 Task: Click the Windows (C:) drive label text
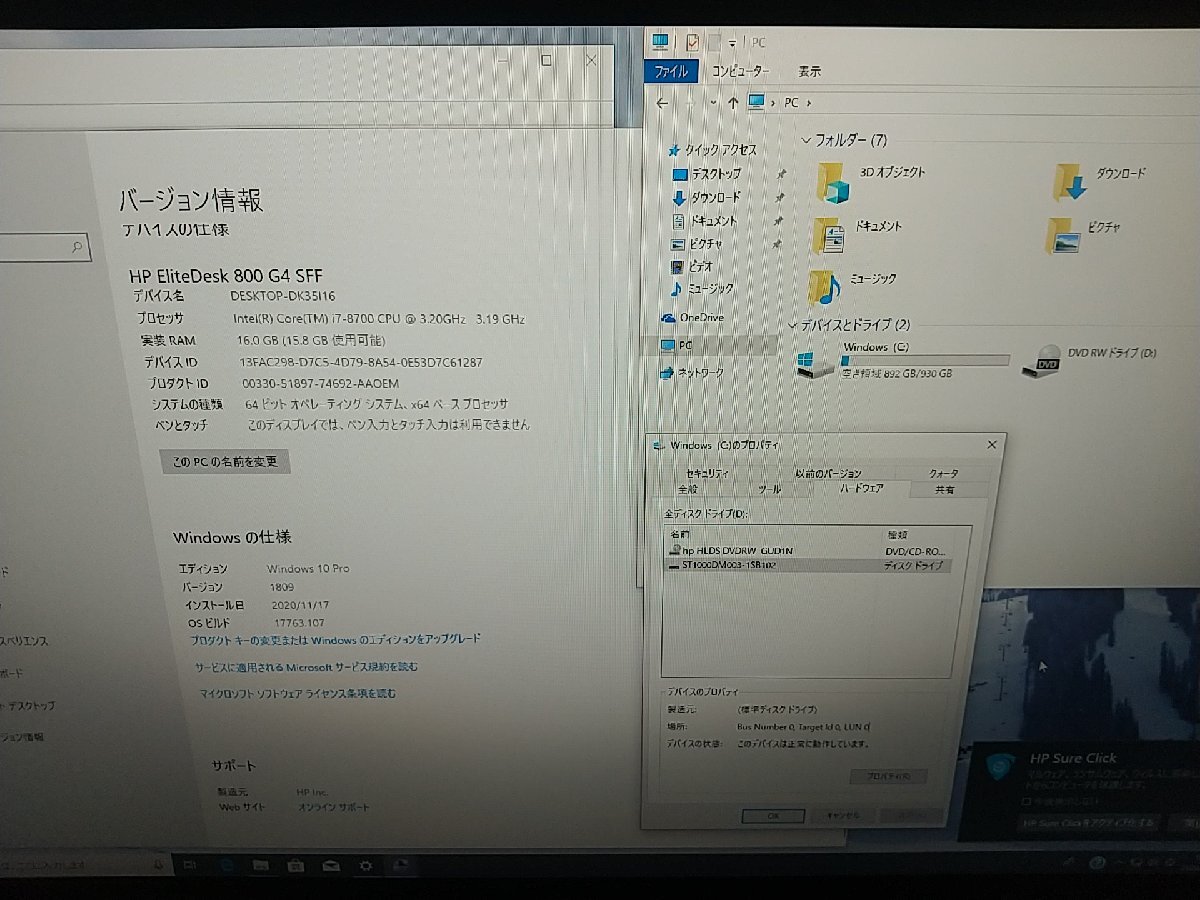[876, 347]
